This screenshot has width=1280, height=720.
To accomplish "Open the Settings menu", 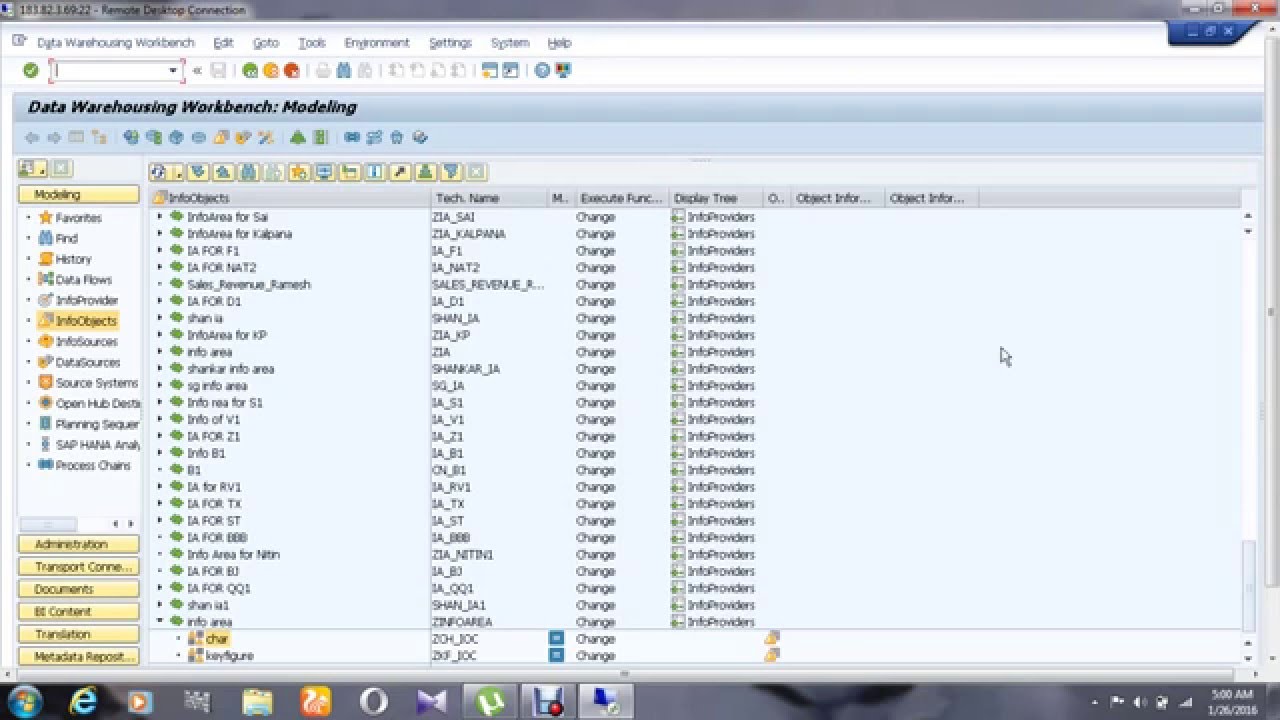I will pos(450,43).
